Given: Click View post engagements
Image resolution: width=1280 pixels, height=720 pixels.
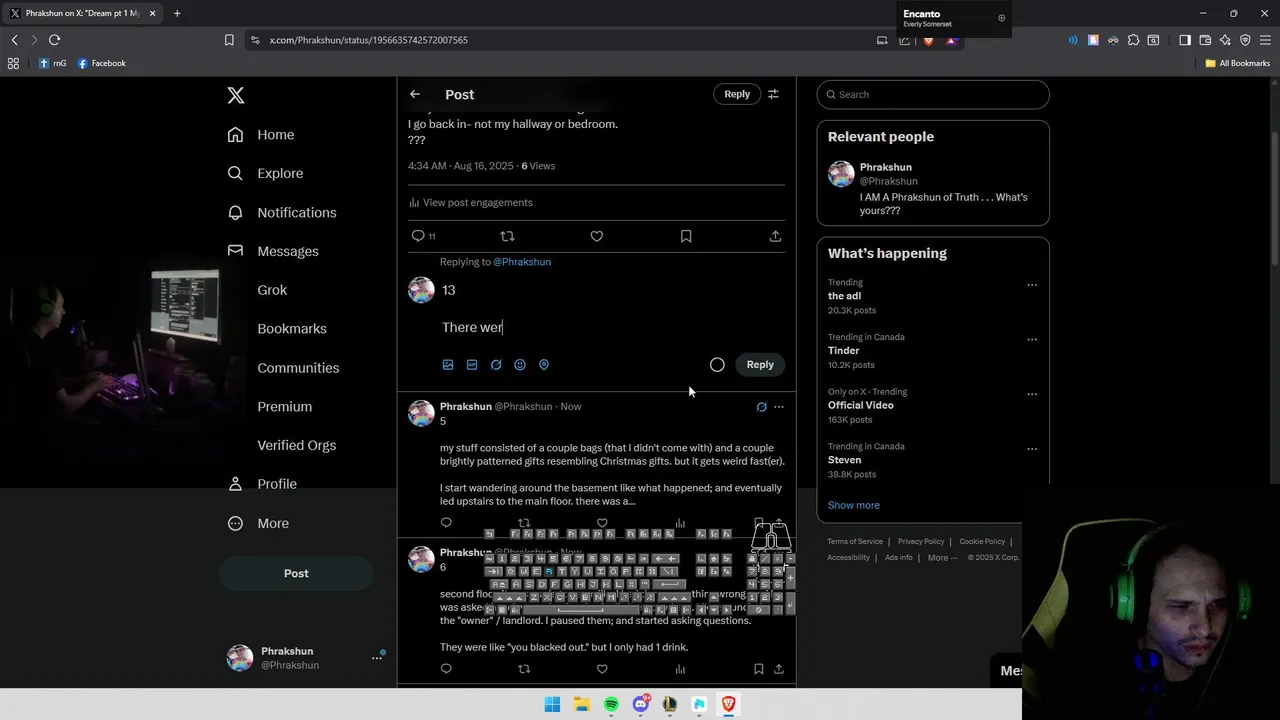Looking at the screenshot, I should click(x=470, y=203).
